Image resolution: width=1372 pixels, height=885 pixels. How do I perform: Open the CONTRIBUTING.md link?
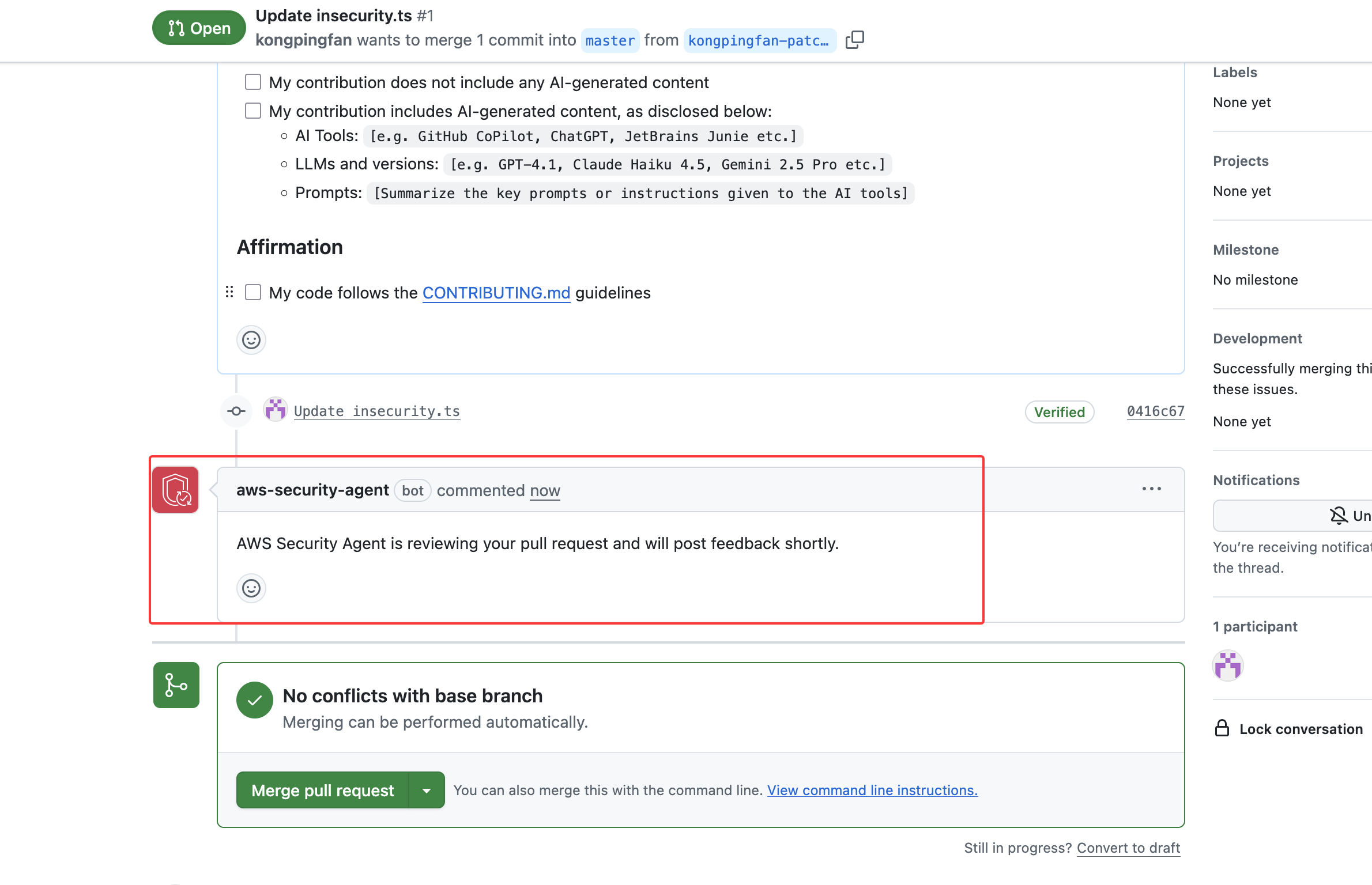click(496, 293)
